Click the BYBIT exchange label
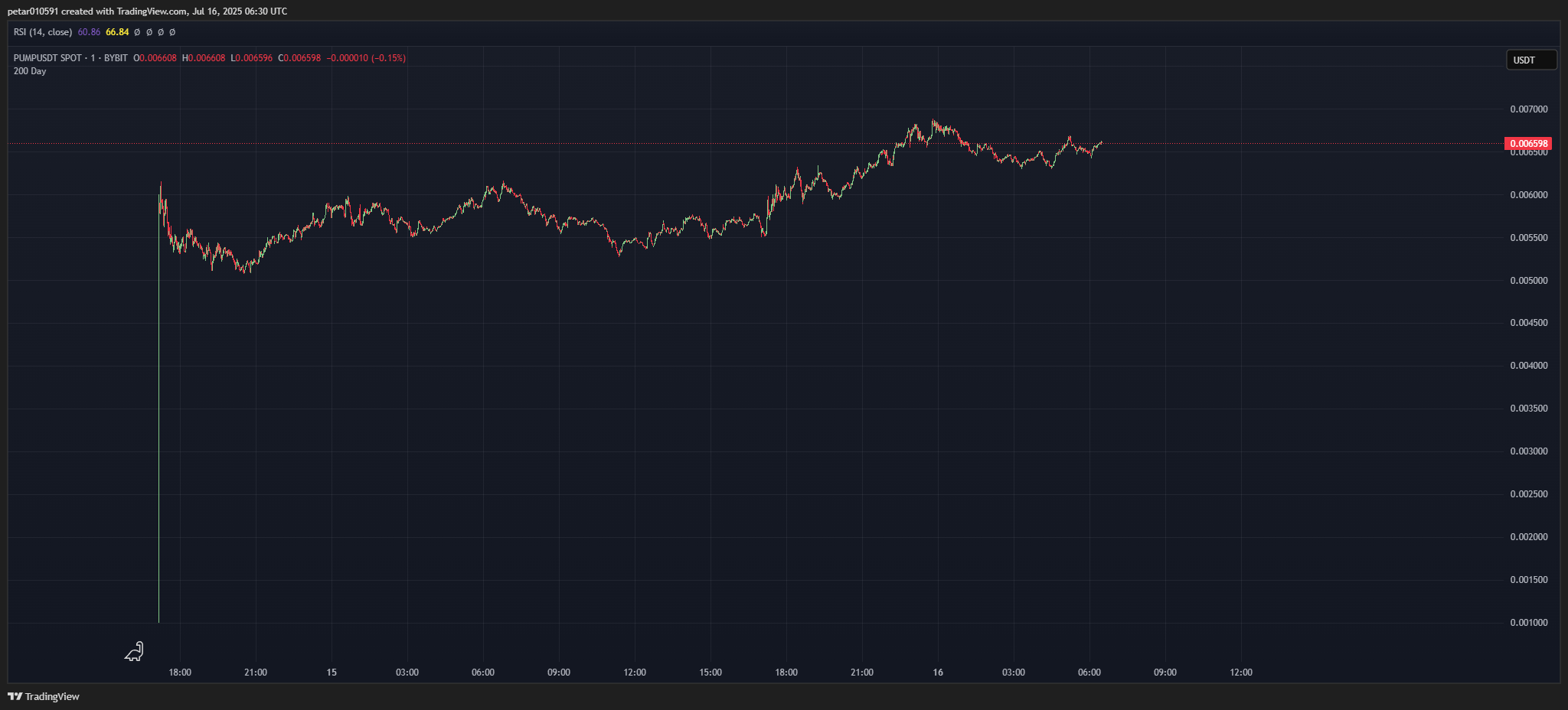Image resolution: width=1568 pixels, height=710 pixels. (116, 57)
